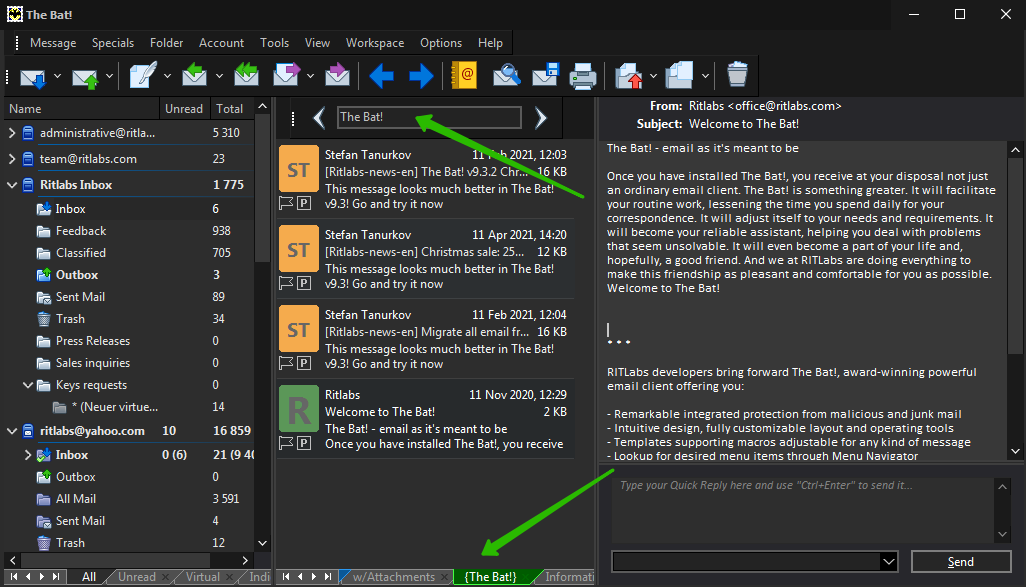
Task: Click the Save message toolbar icon
Action: tap(545, 75)
